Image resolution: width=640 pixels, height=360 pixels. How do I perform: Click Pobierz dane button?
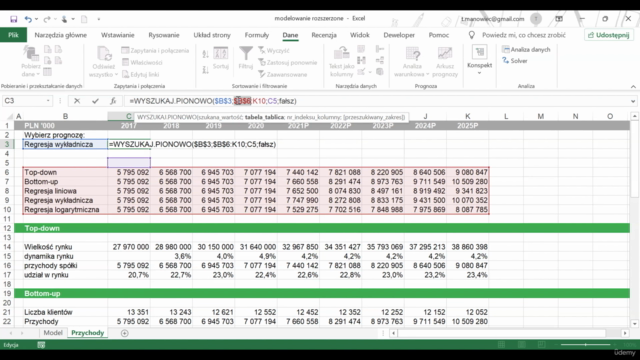tap(31, 61)
